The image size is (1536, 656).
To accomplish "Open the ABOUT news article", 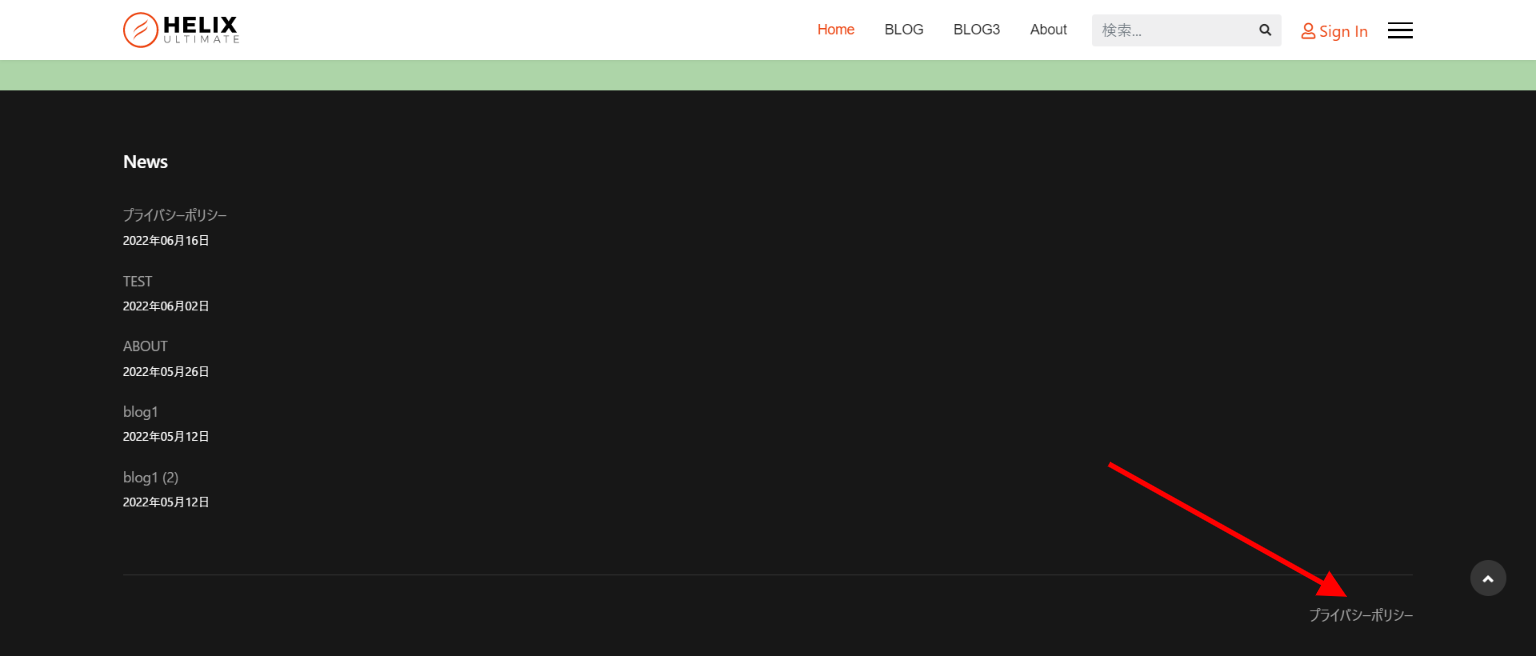I will [x=145, y=346].
